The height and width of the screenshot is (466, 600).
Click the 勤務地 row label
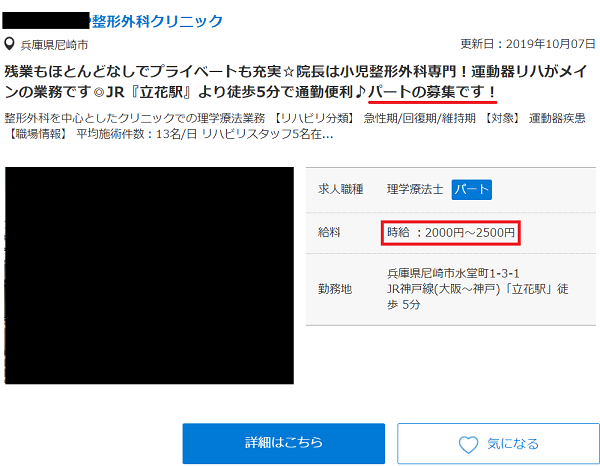pyautogui.click(x=335, y=288)
